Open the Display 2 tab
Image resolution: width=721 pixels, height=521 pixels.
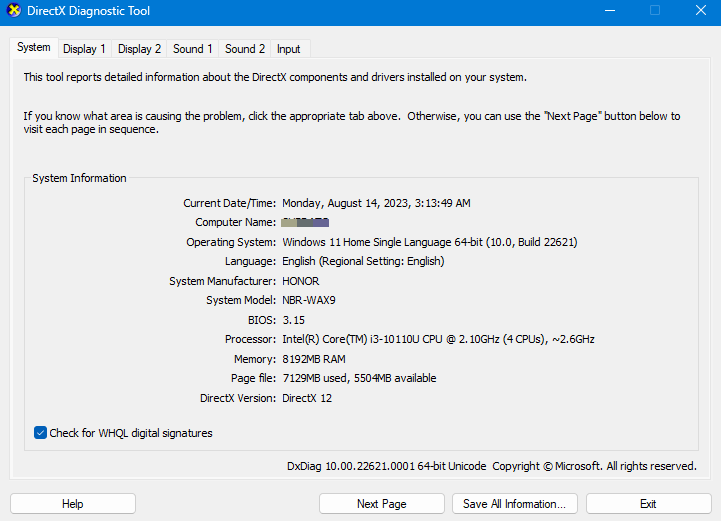[x=139, y=49]
